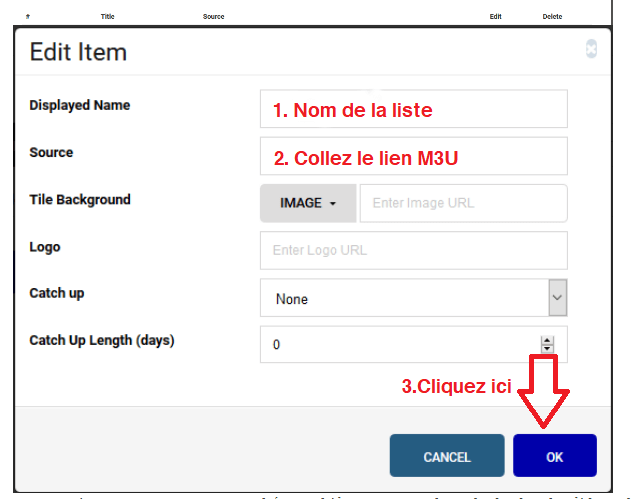632x499 pixels.
Task: Focus the Source M3U link field
Action: 413,157
